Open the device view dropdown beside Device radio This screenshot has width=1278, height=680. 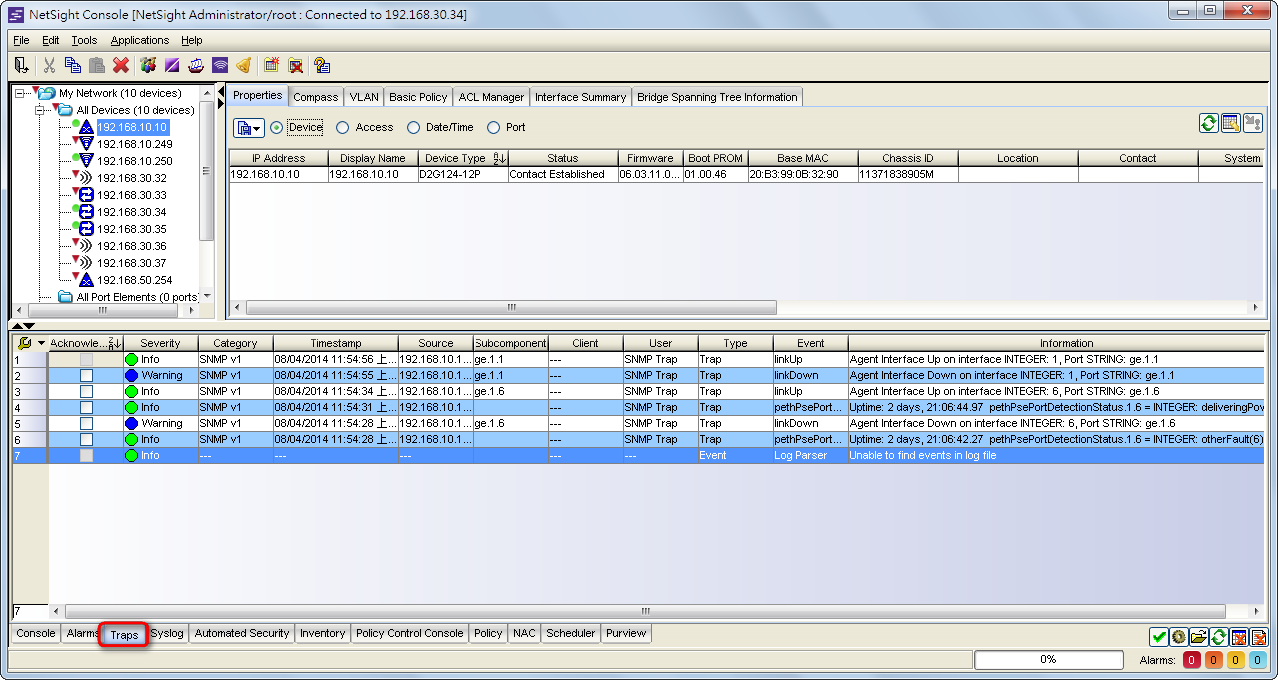pyautogui.click(x=248, y=128)
